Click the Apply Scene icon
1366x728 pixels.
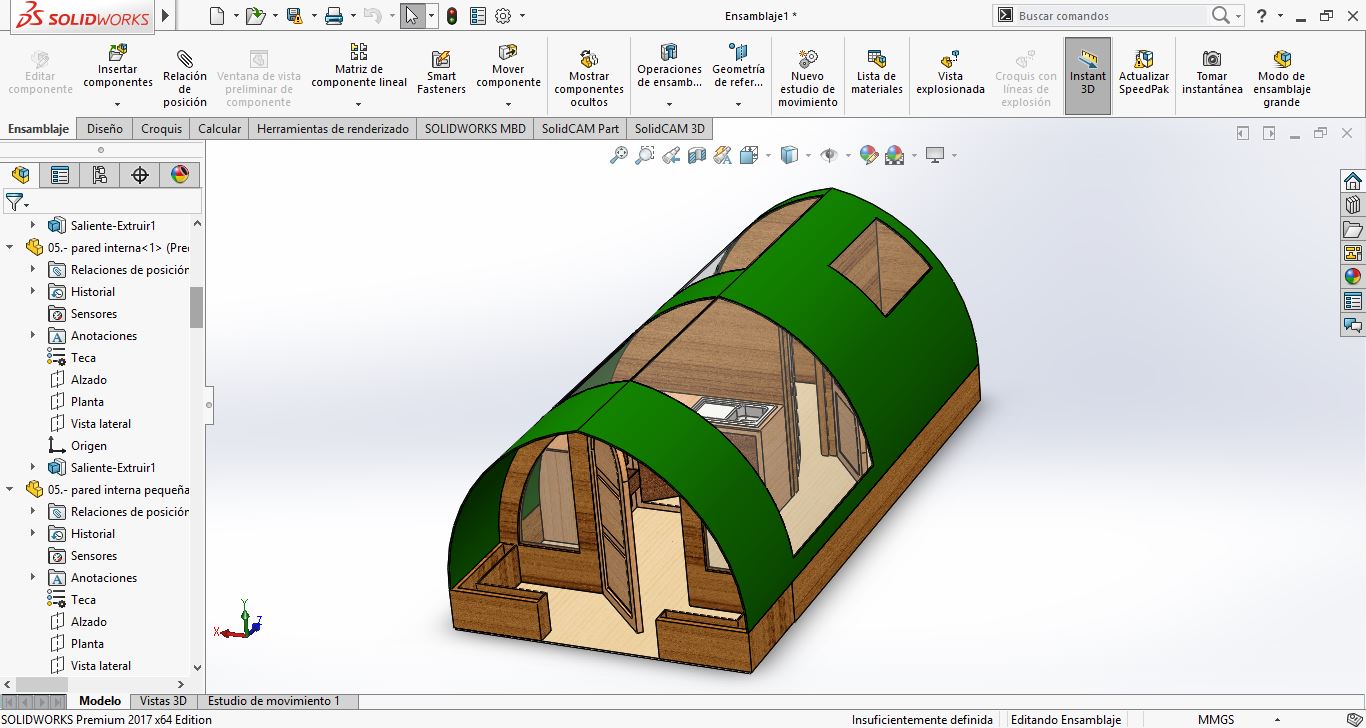(894, 155)
